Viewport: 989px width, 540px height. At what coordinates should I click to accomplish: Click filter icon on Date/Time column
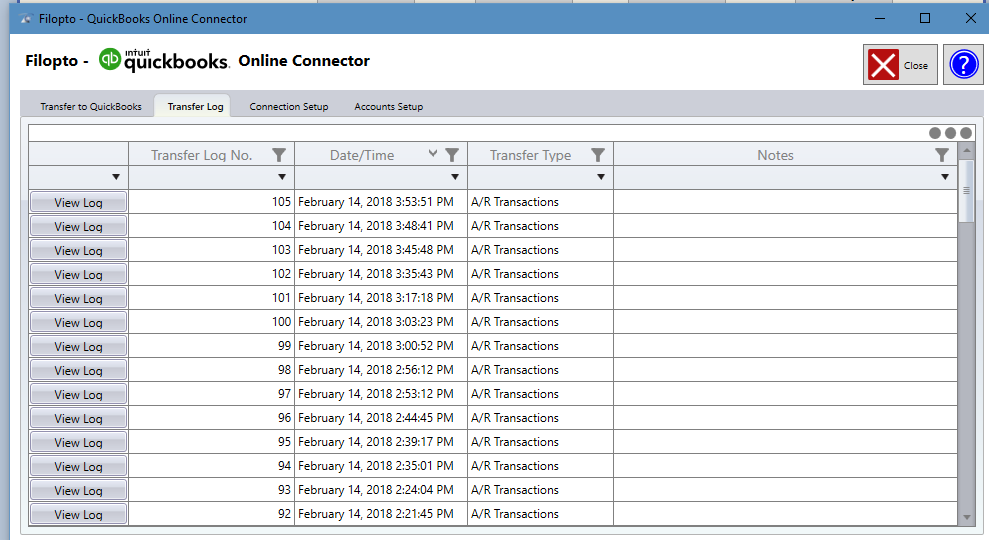tap(452, 155)
